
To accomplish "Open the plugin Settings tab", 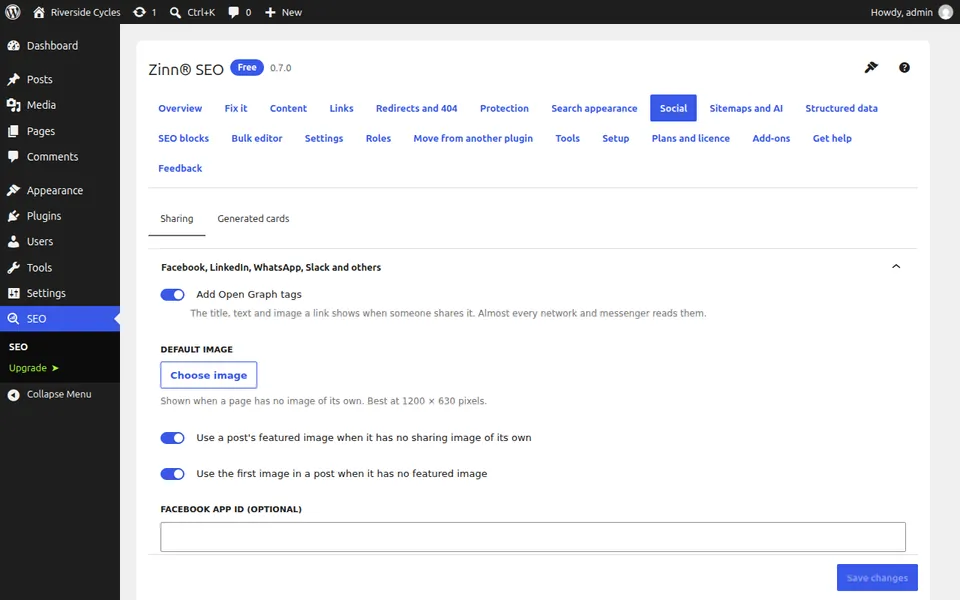I will pyautogui.click(x=324, y=138).
